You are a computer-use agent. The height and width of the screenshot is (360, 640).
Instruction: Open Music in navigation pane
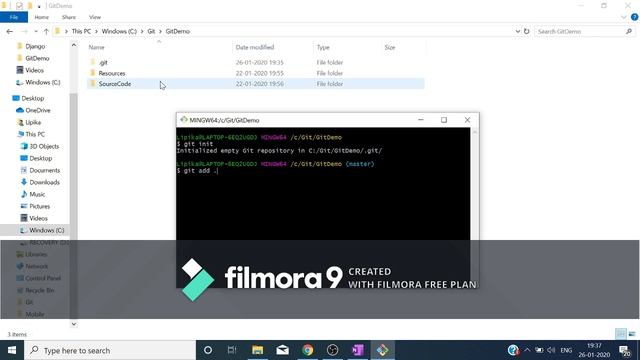point(37,194)
